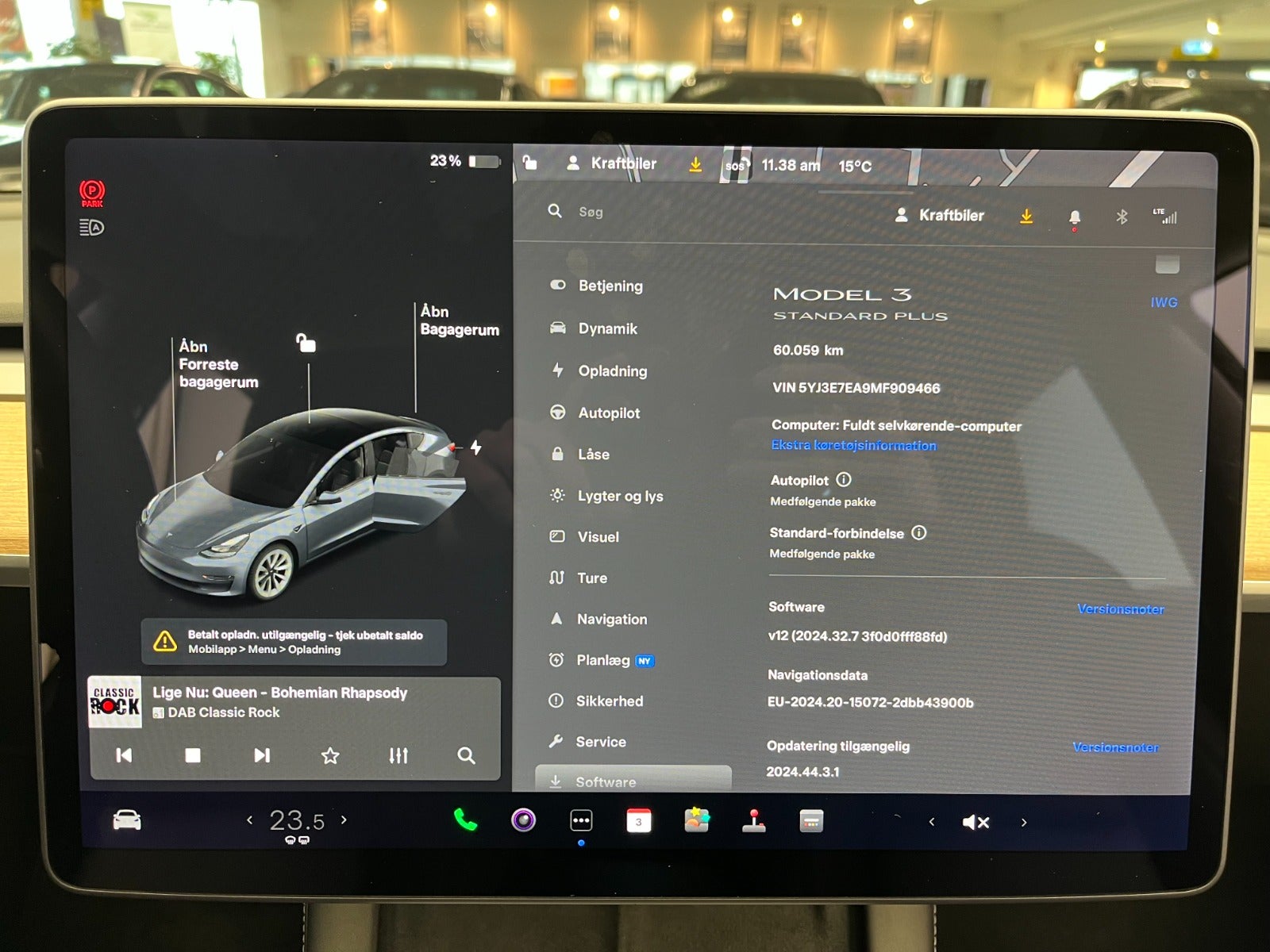Open Ekstra køretøjsinformation link
Viewport: 1270px width, 952px height.
pyautogui.click(x=853, y=445)
